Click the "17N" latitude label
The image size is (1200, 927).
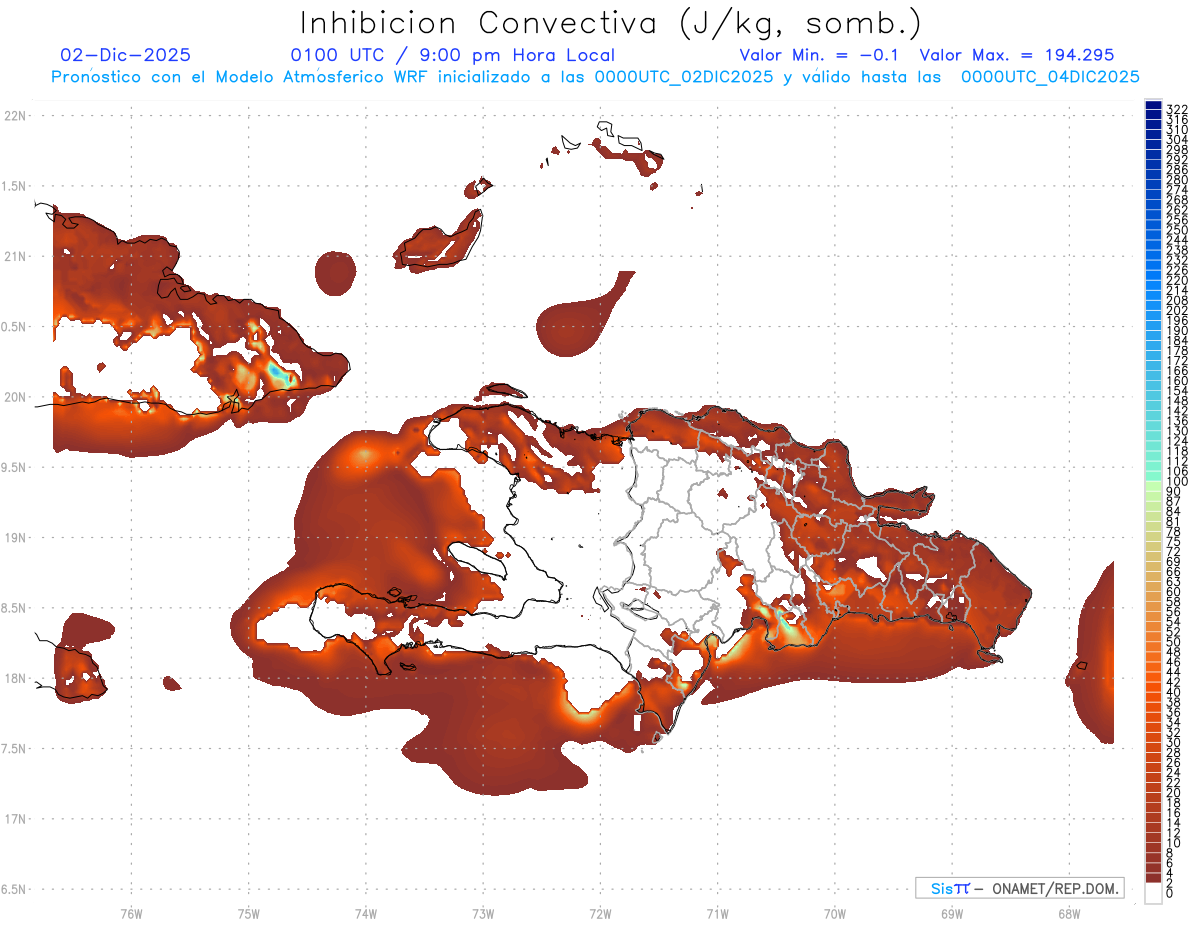pyautogui.click(x=15, y=819)
